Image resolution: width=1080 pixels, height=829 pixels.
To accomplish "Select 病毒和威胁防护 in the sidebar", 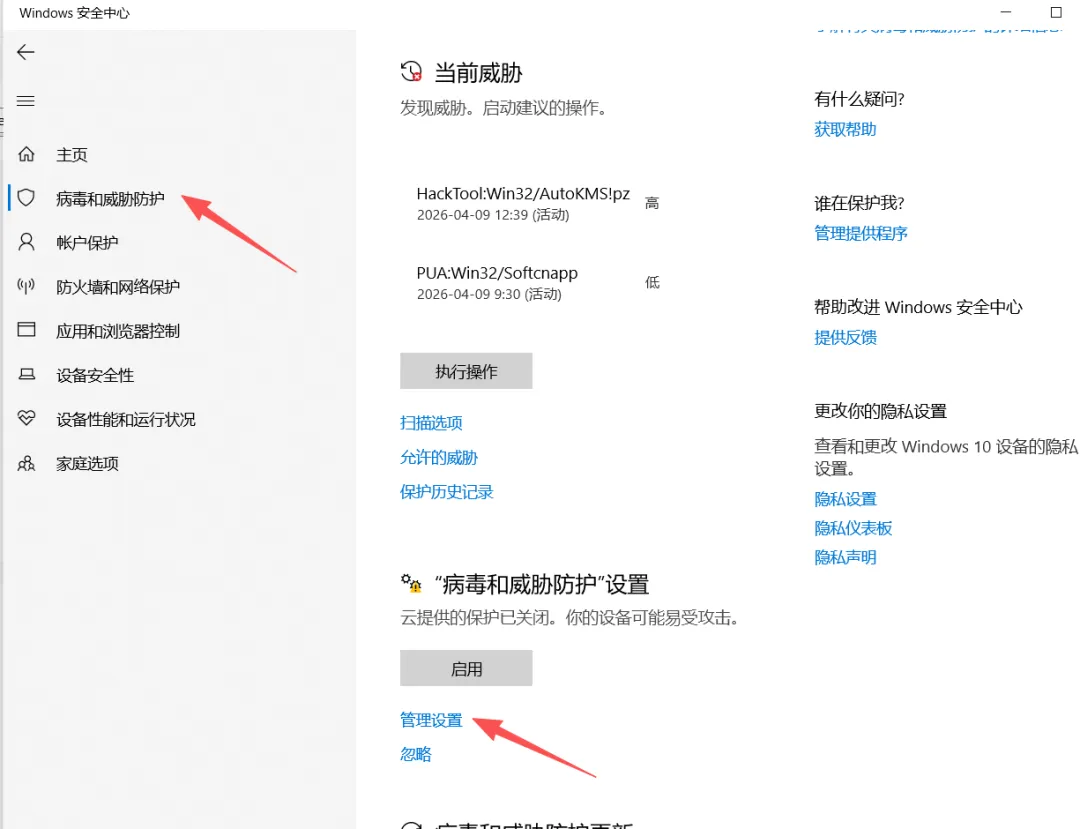I will pyautogui.click(x=110, y=198).
